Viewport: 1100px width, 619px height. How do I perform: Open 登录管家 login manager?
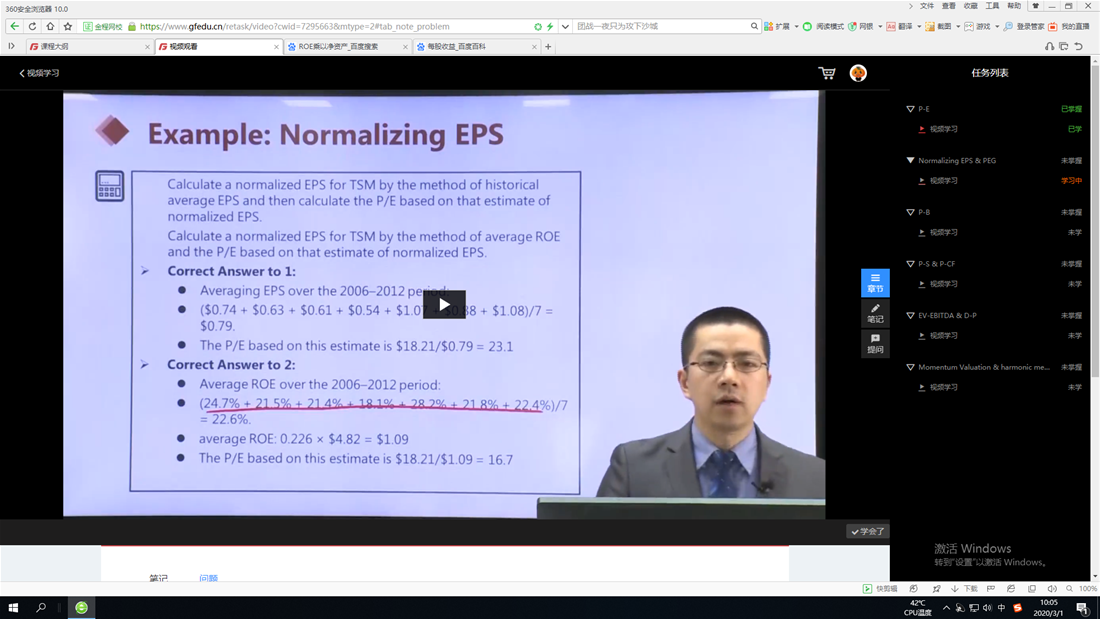(1024, 27)
